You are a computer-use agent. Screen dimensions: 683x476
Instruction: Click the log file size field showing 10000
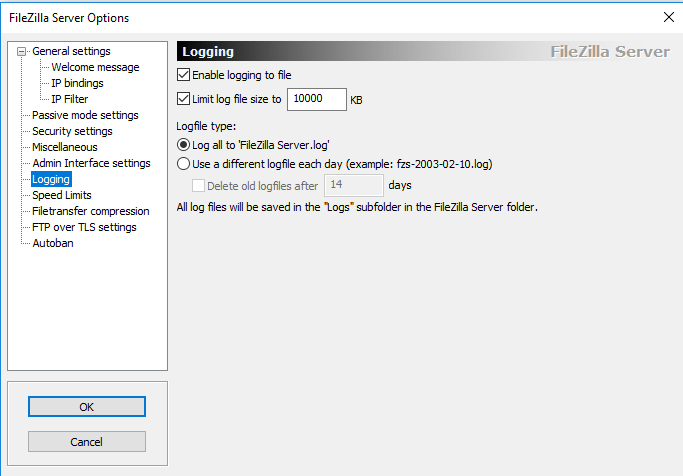317,99
